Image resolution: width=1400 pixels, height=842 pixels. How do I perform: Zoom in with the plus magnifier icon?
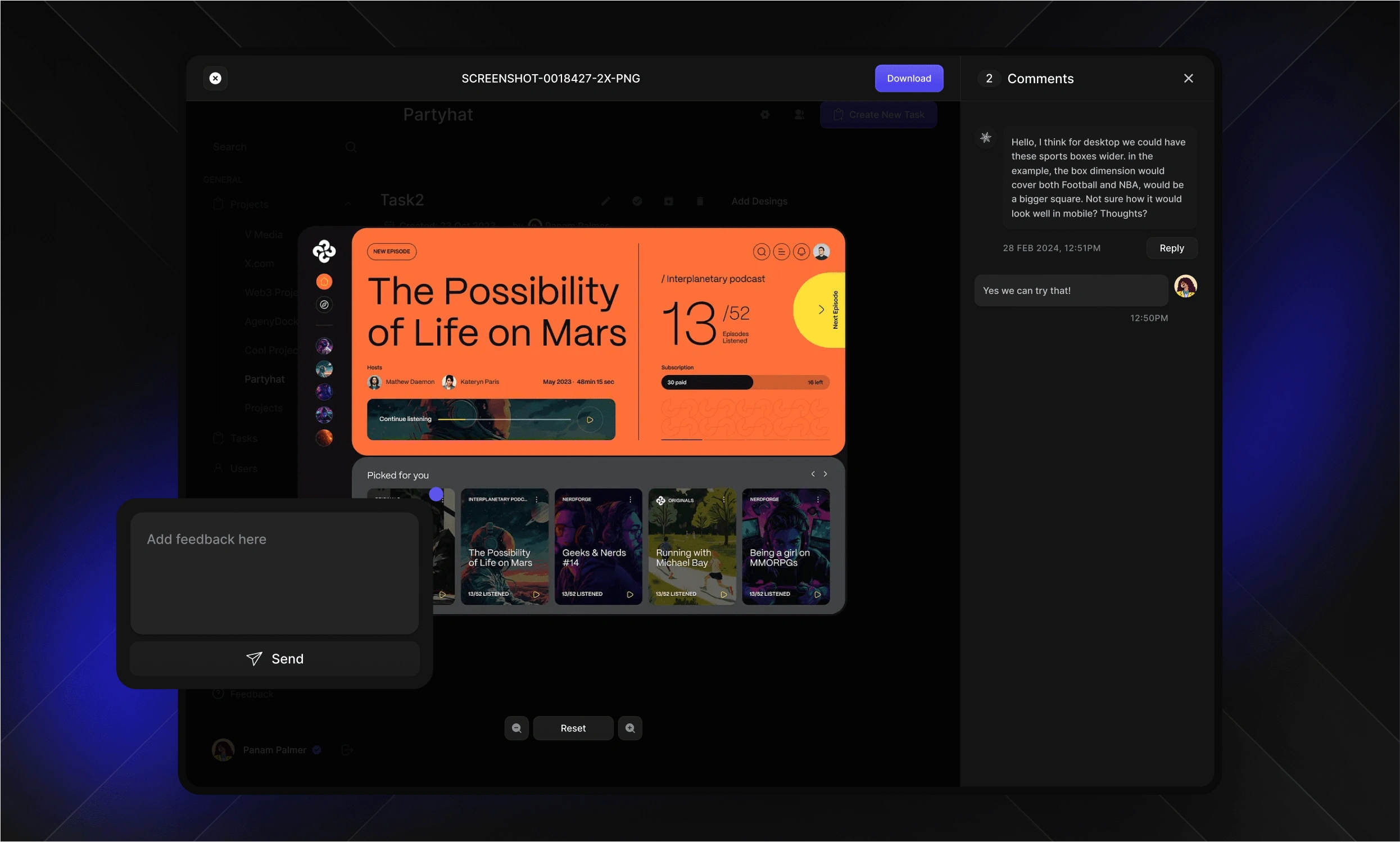pyautogui.click(x=629, y=728)
